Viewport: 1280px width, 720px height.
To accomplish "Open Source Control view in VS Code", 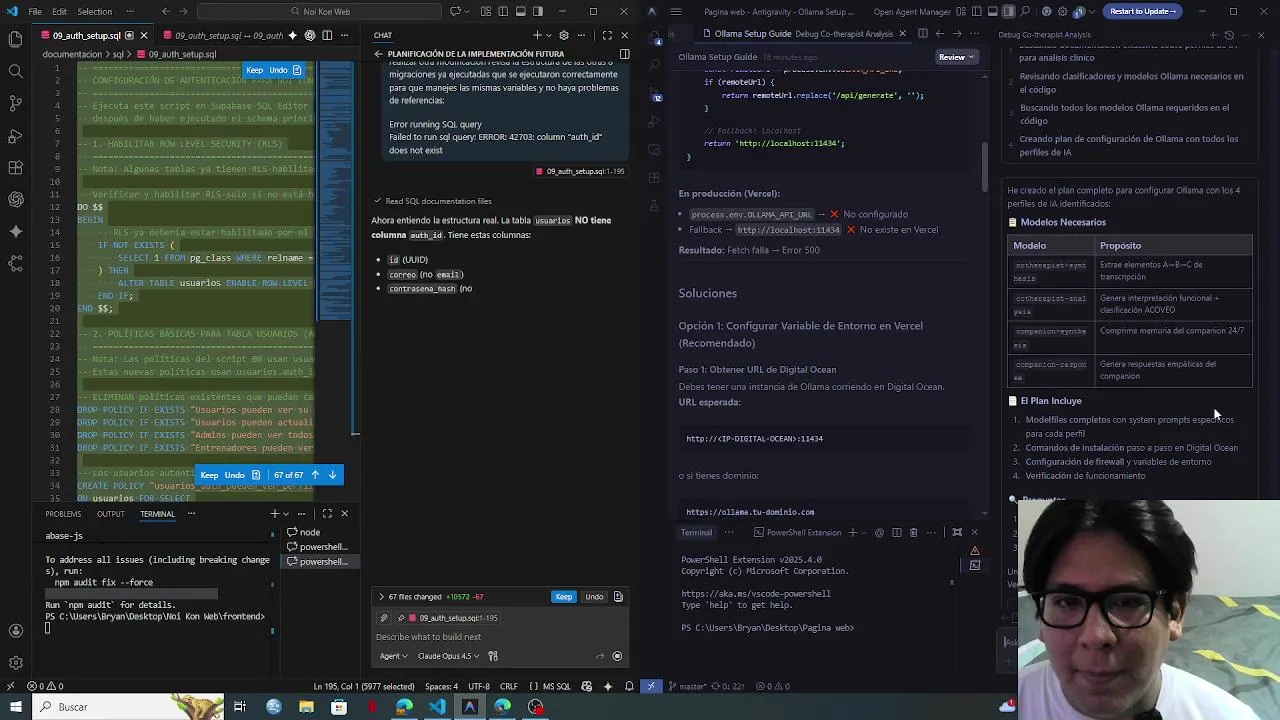I will [x=15, y=103].
